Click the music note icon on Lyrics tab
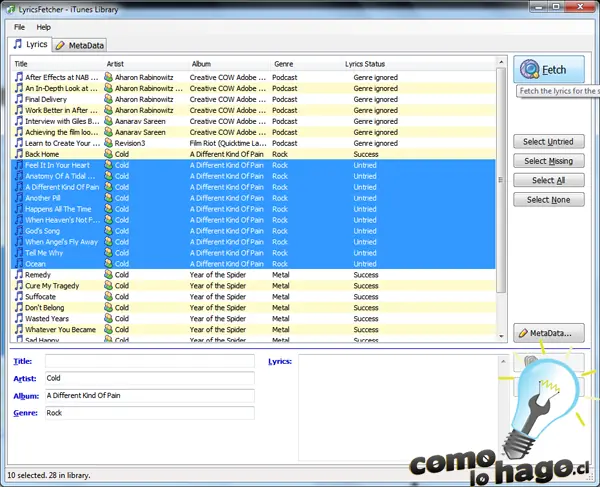Viewport: 600px width, 487px height. coord(18,44)
